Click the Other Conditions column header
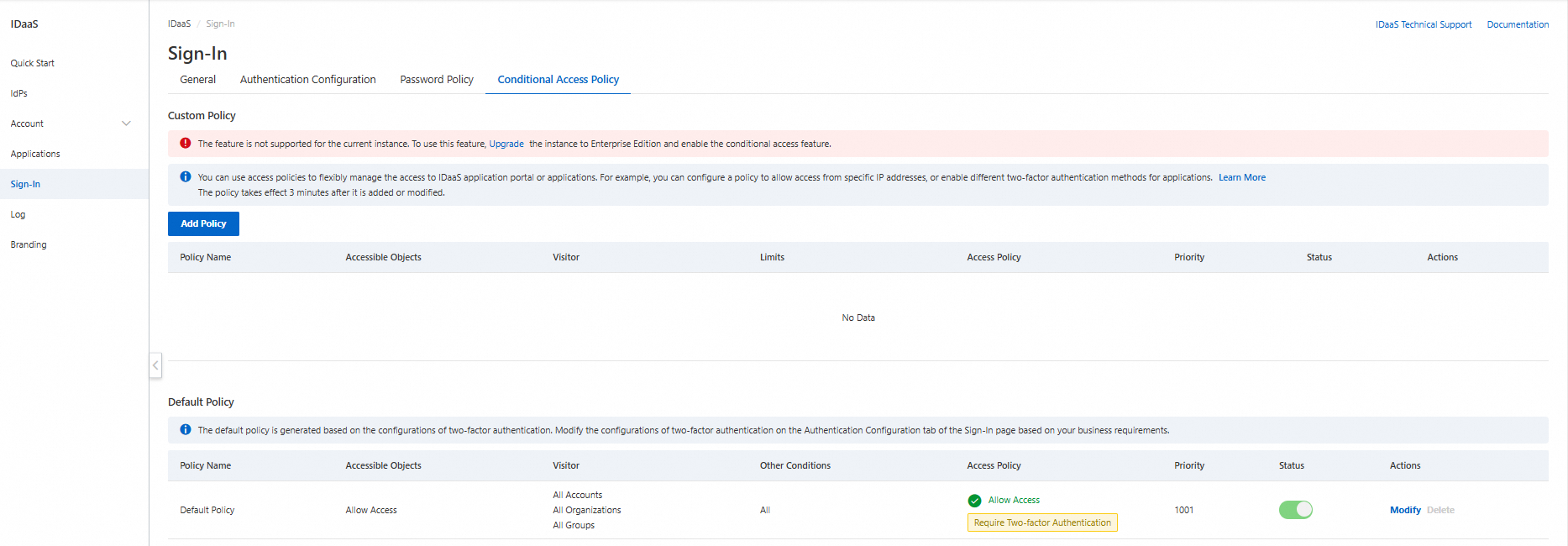This screenshot has width=1568, height=546. point(795,465)
